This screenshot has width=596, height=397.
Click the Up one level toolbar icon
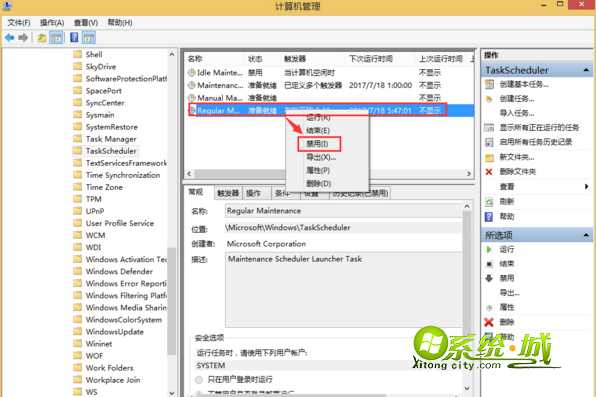[x=41, y=38]
